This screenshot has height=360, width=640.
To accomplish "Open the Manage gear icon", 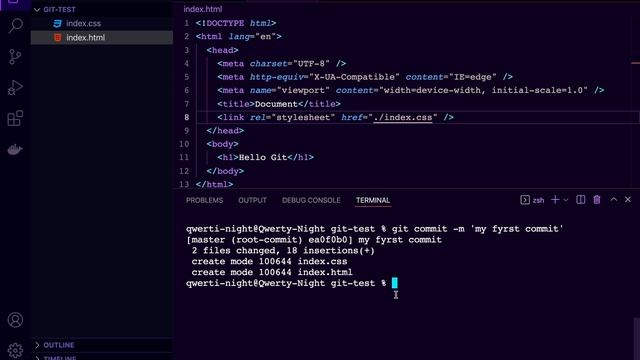I will pos(15,350).
